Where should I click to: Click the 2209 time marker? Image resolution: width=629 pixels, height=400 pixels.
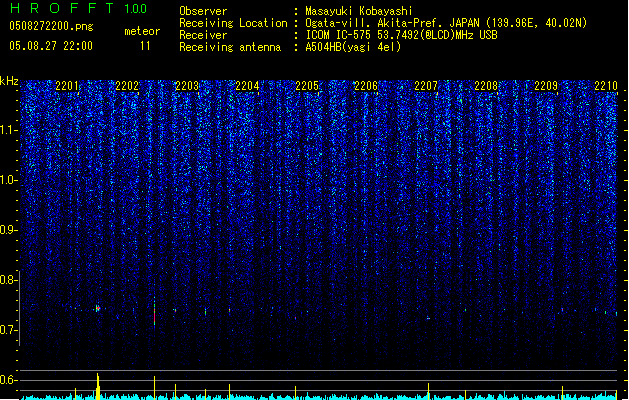coord(546,86)
